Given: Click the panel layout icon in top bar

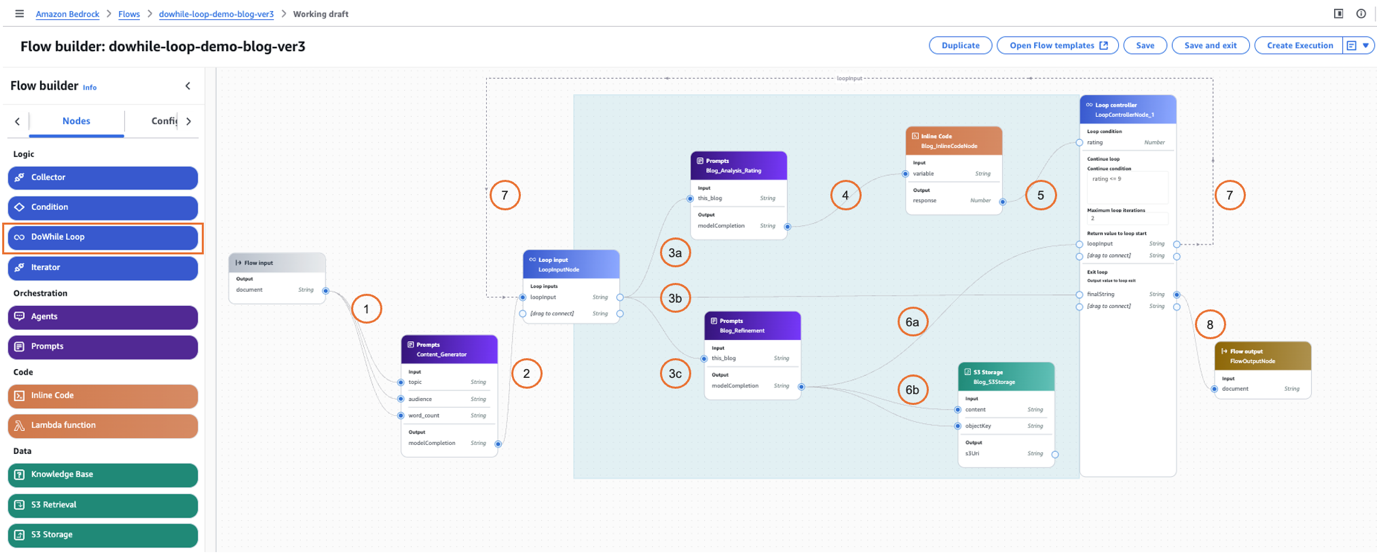Looking at the screenshot, I should (x=1338, y=14).
